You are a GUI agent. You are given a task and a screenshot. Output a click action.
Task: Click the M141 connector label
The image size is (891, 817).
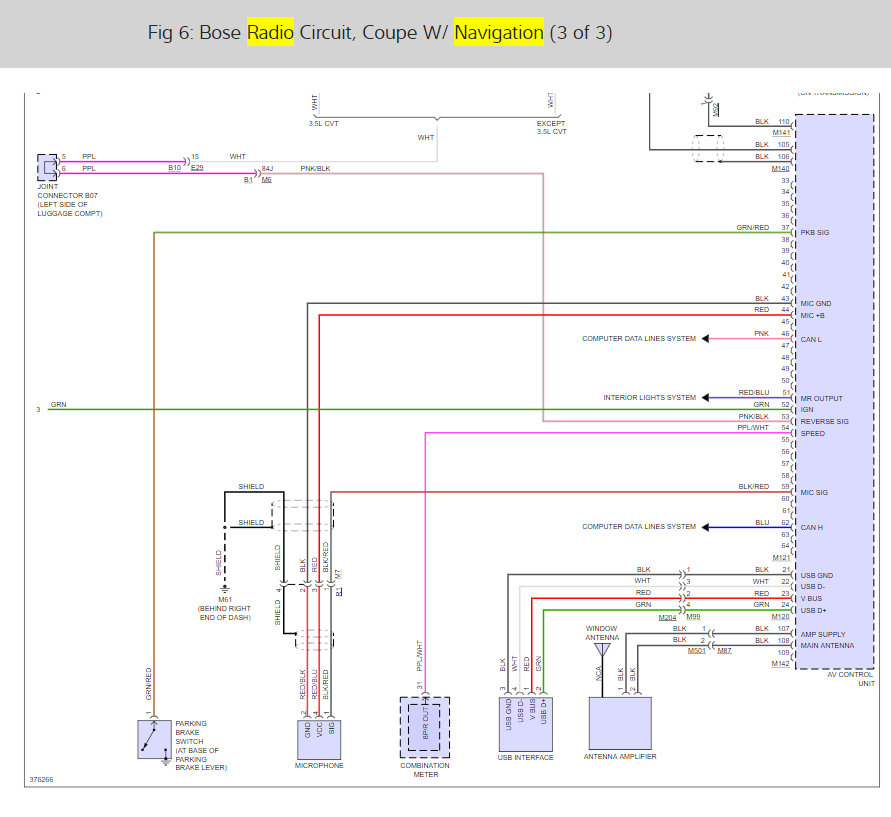point(781,132)
